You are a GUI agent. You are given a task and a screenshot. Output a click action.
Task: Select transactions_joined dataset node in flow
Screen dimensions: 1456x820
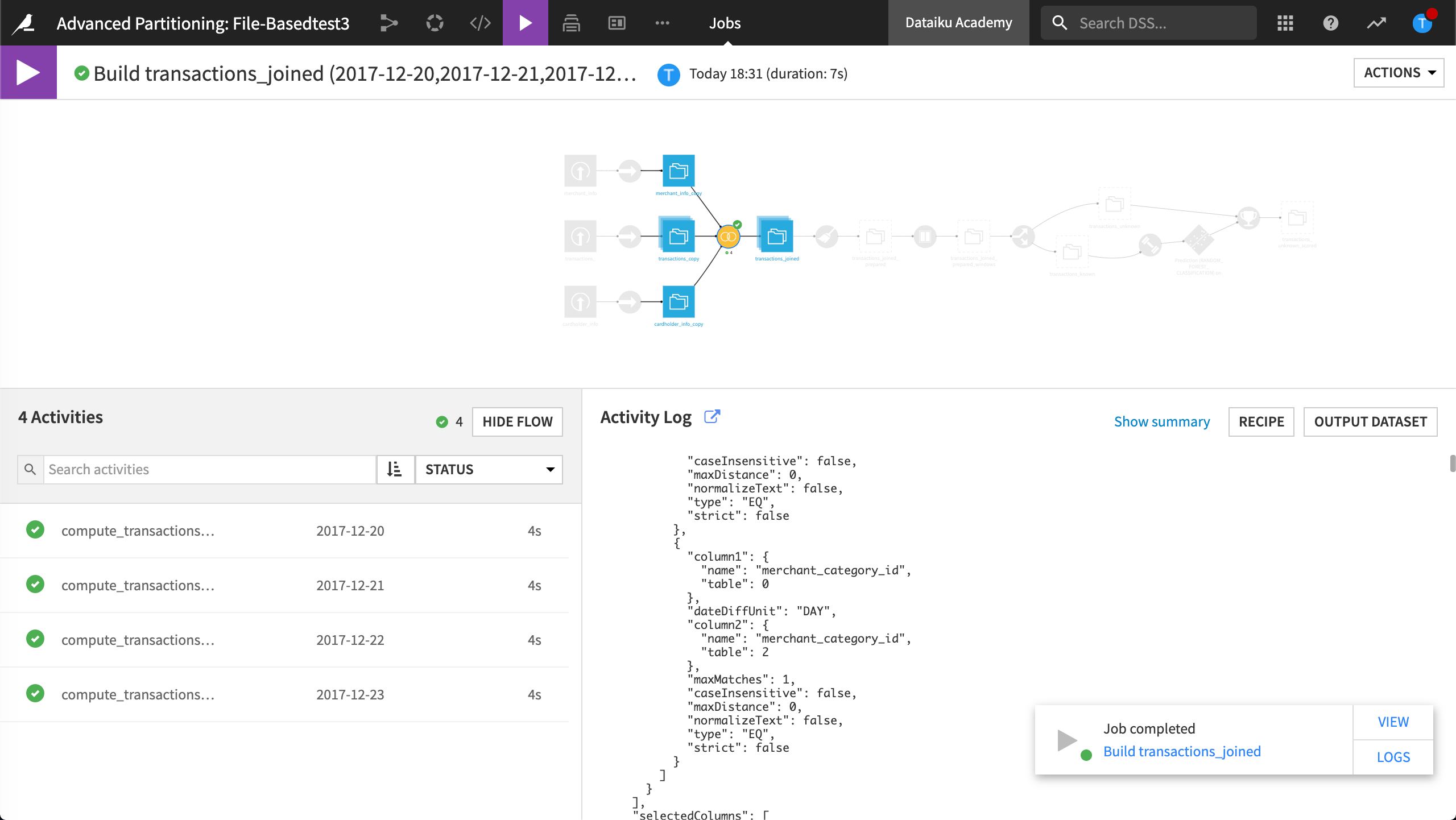click(x=776, y=237)
